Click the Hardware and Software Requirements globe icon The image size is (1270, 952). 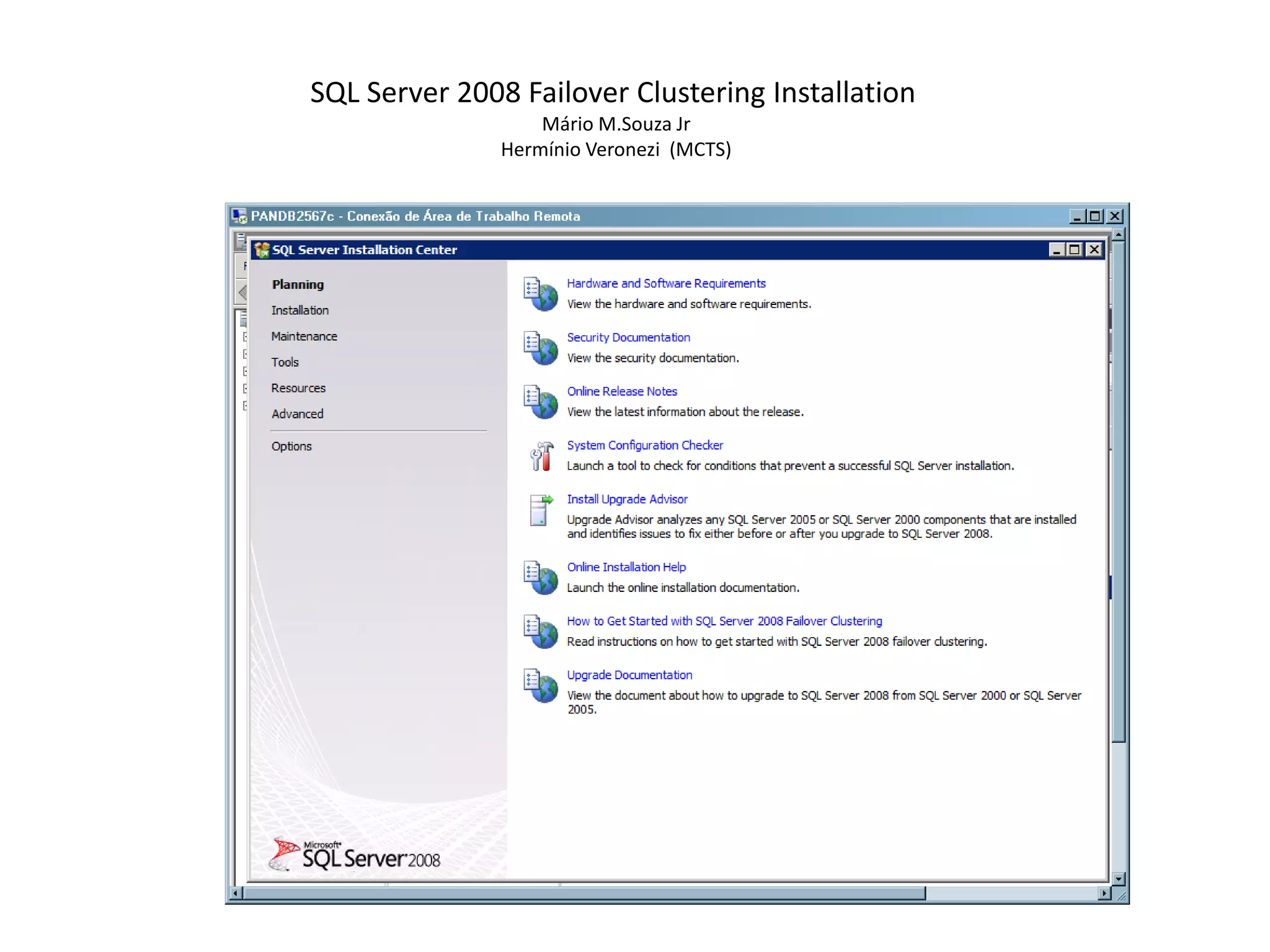[541, 294]
